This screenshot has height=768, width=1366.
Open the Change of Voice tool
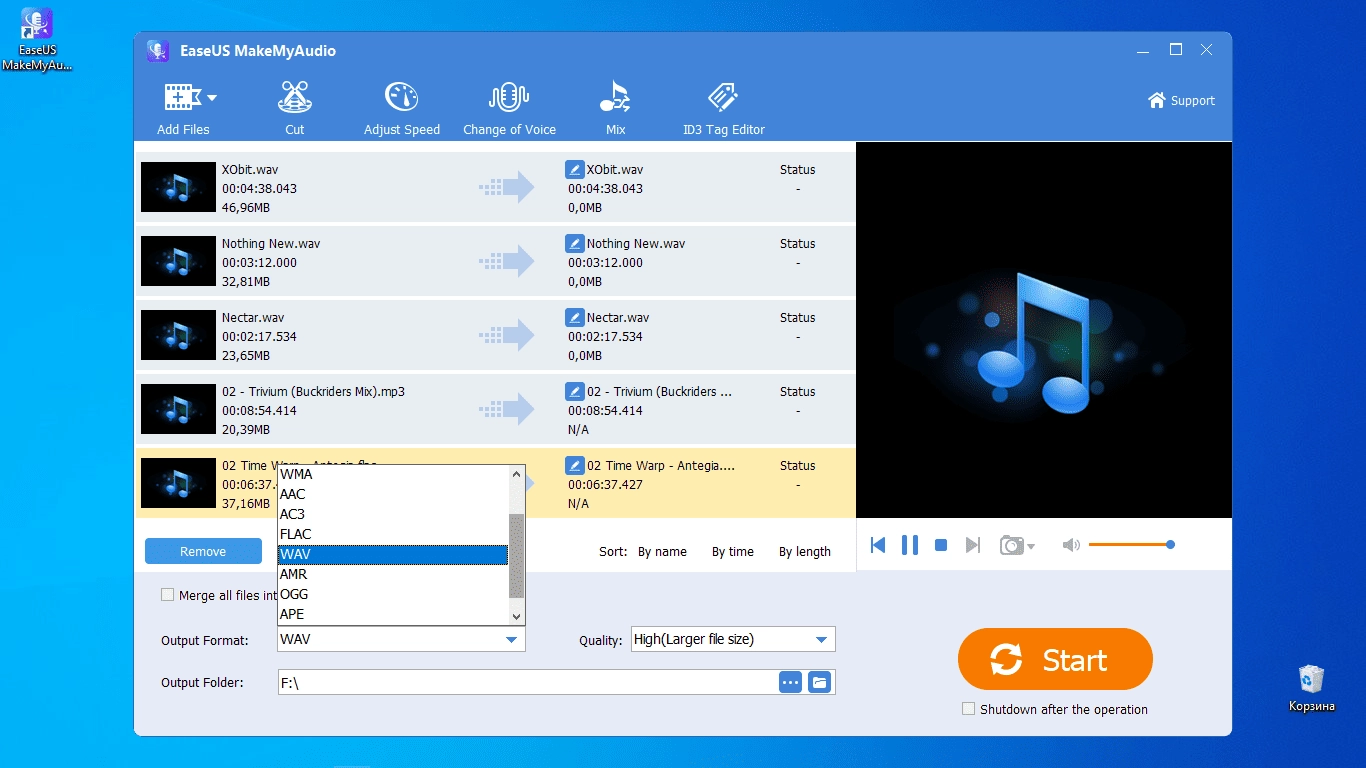pos(509,108)
